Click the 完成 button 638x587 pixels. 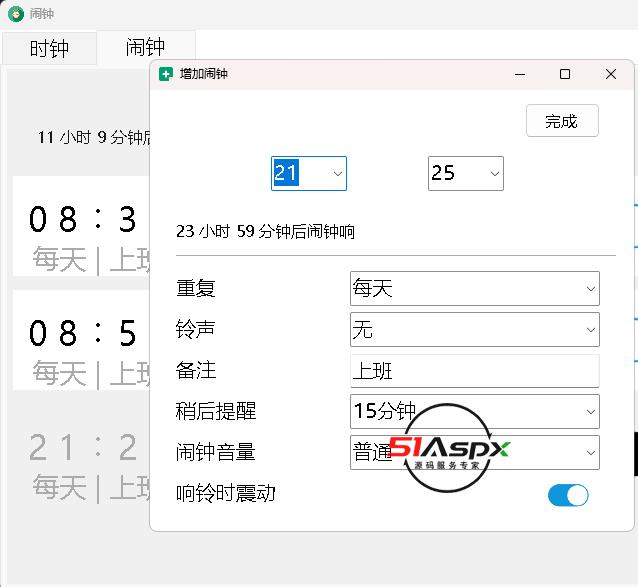pyautogui.click(x=562, y=121)
